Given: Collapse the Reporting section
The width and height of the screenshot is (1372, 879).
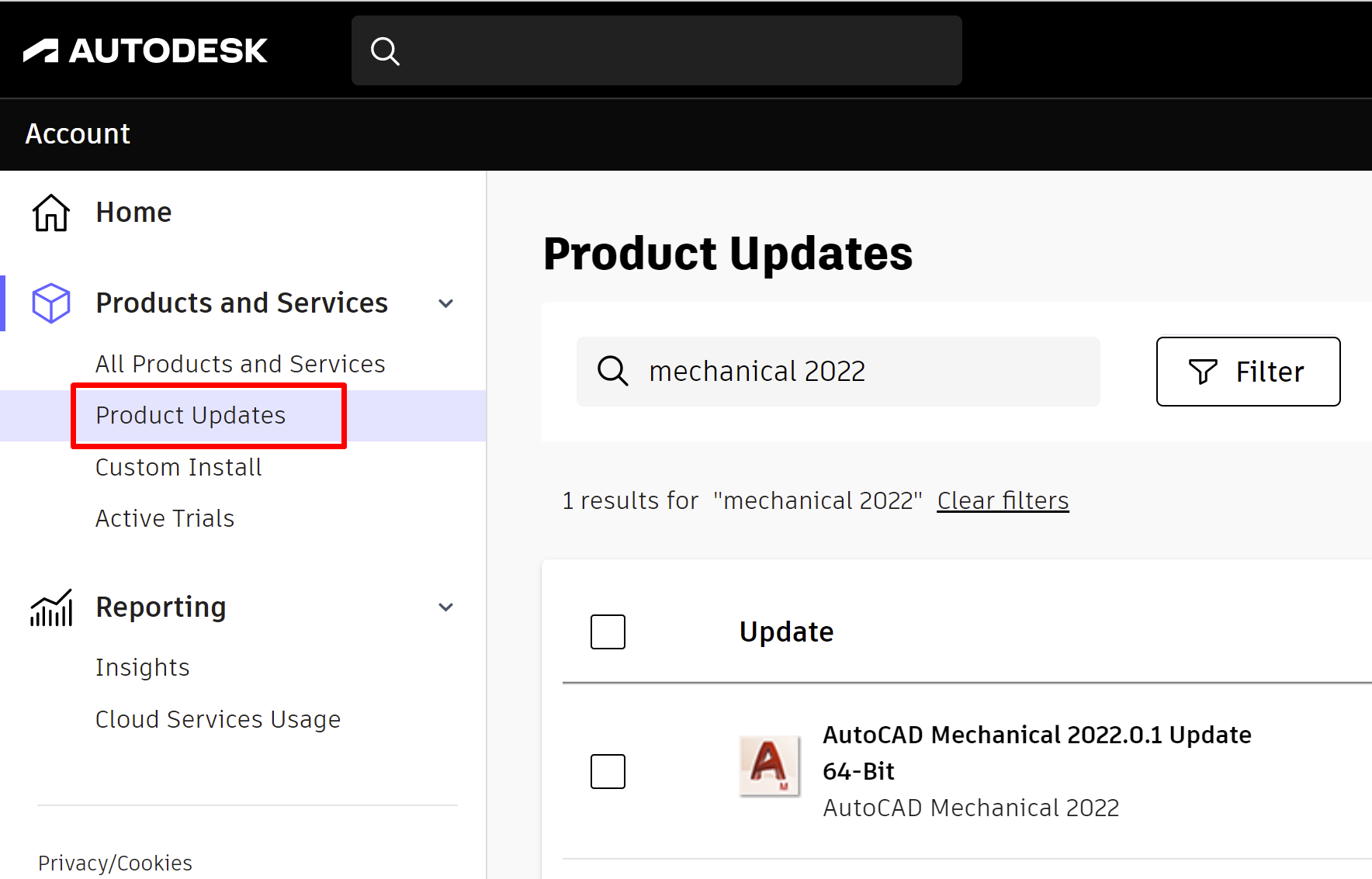Looking at the screenshot, I should [x=445, y=607].
